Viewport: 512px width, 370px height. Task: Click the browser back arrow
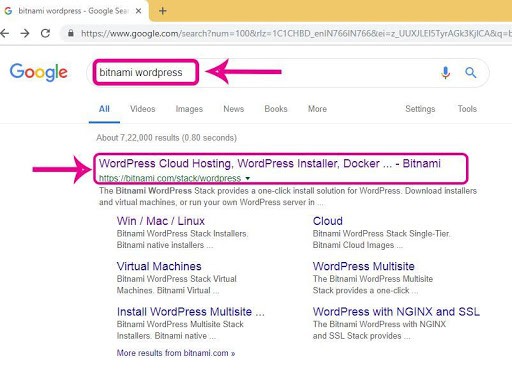point(4,33)
